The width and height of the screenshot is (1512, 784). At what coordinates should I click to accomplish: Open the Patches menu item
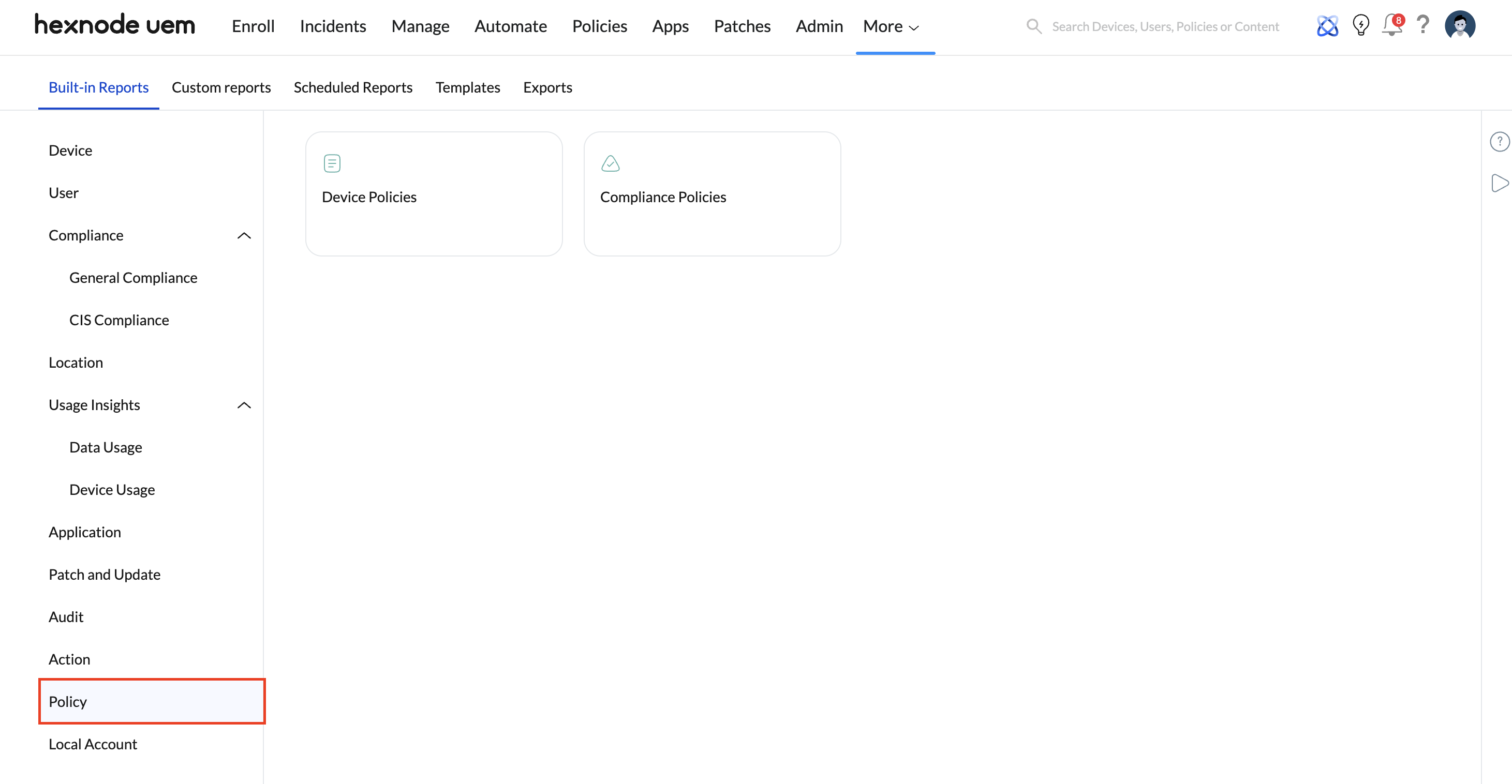742,26
